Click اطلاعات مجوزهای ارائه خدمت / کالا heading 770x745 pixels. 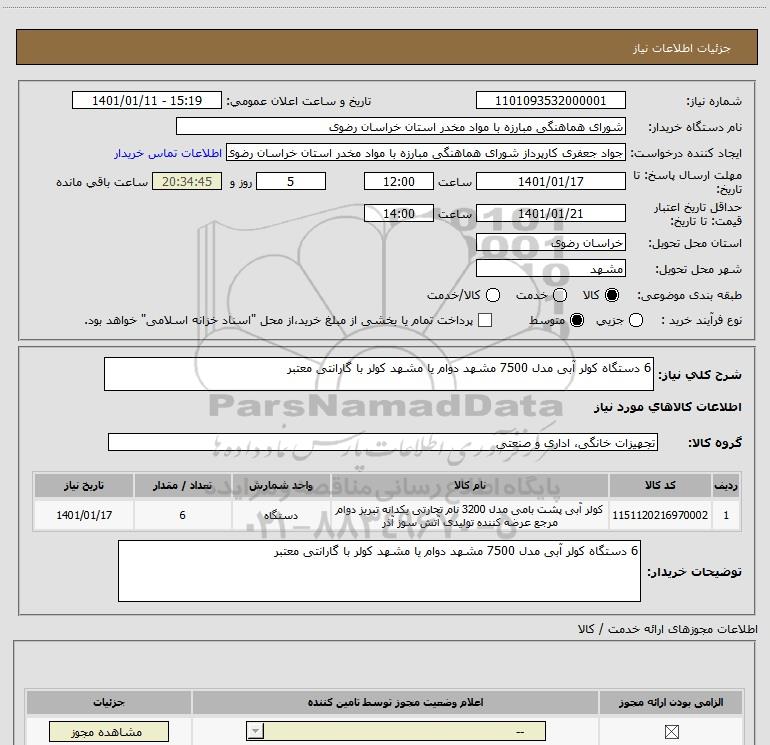(668, 629)
